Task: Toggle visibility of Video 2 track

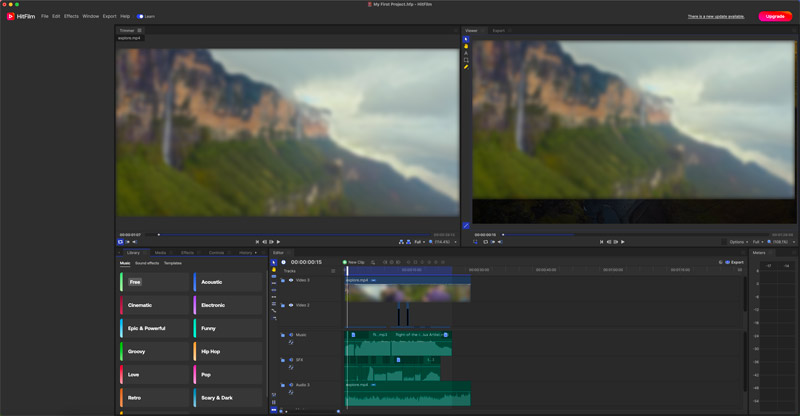Action: tap(291, 305)
